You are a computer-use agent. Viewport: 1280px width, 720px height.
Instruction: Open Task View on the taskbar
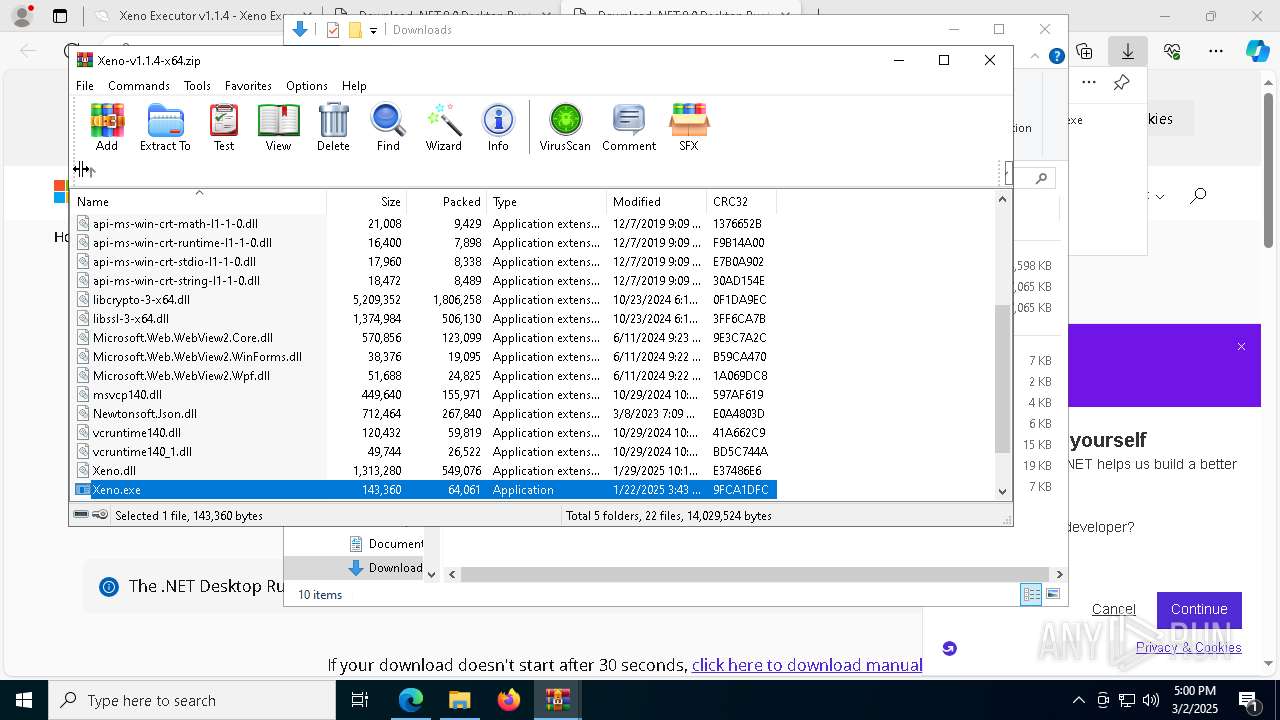click(361, 700)
